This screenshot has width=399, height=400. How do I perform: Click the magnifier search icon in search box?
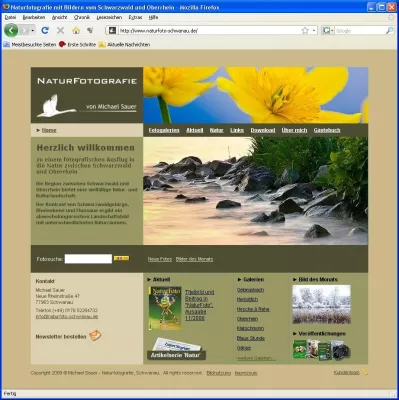389,31
